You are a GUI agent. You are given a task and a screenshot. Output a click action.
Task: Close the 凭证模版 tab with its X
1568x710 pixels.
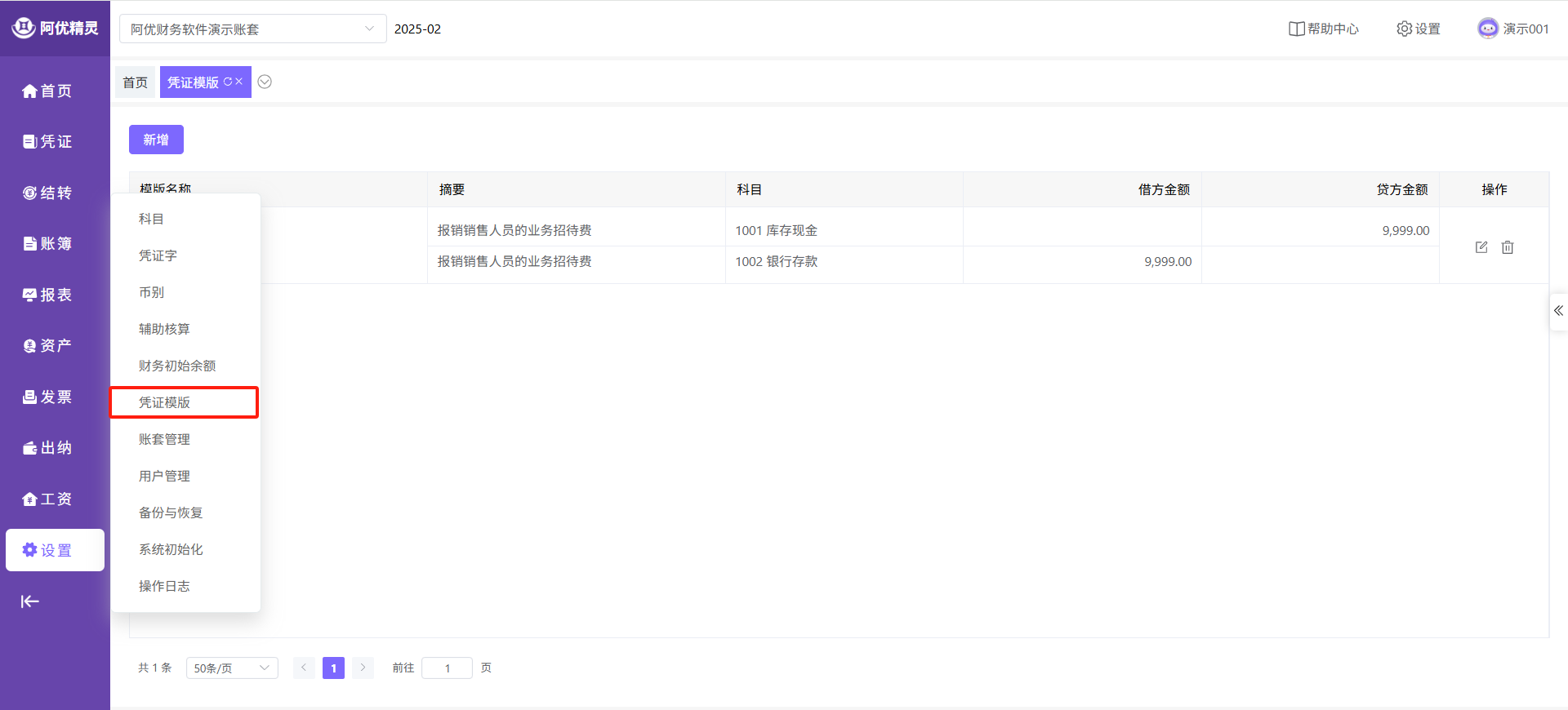pos(239,82)
